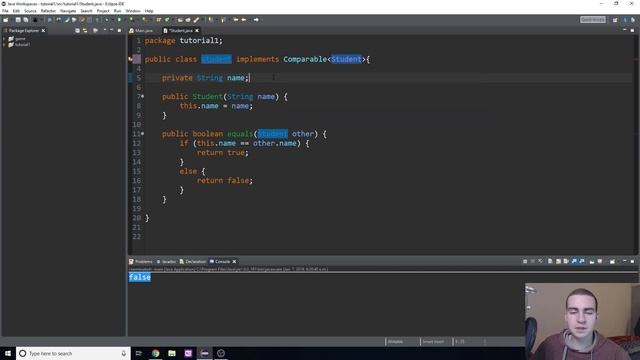Click the false output text in Console
640x360 pixels.
point(140,278)
